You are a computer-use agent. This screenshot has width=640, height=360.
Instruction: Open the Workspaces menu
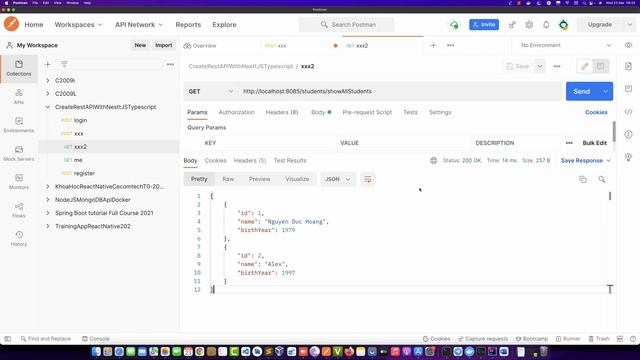[x=78, y=24]
